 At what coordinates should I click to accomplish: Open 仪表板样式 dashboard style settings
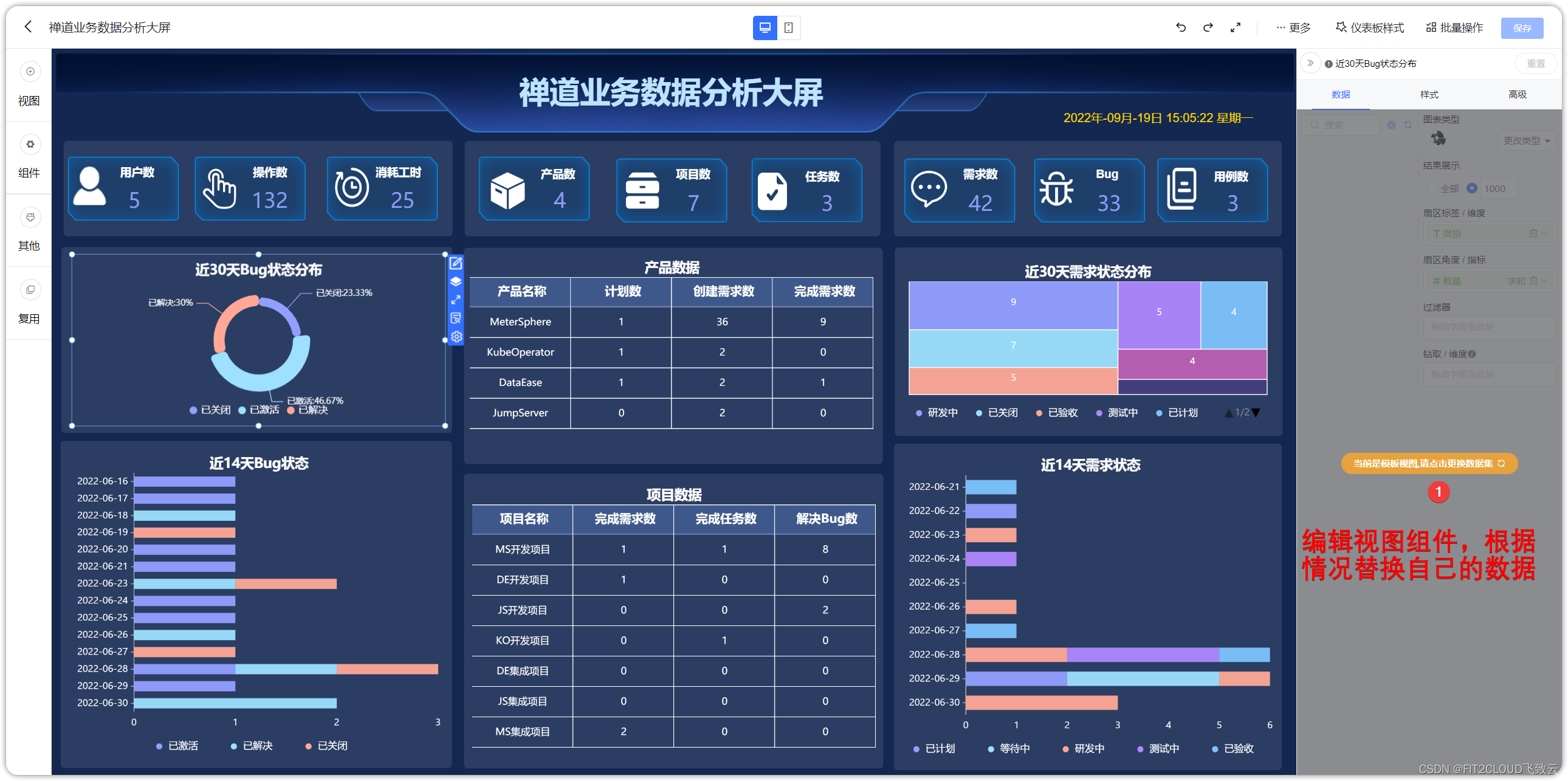[x=1368, y=27]
